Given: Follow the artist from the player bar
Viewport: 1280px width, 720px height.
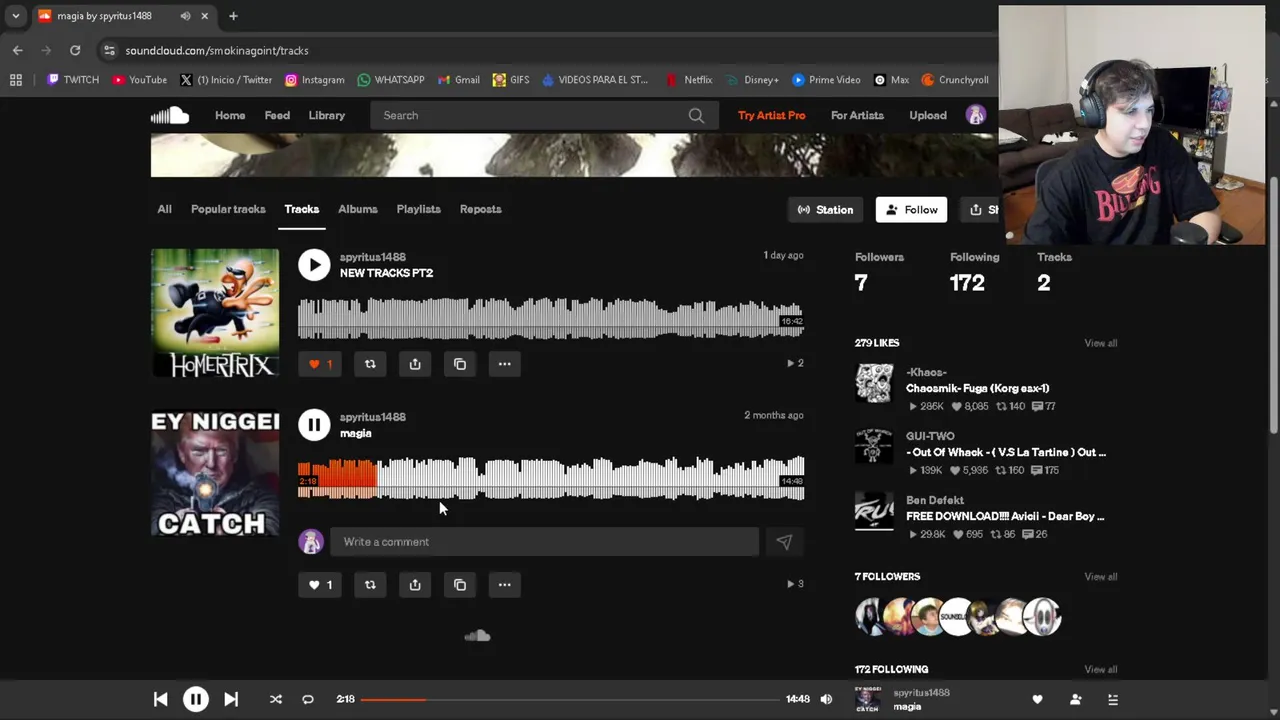Looking at the screenshot, I should point(1075,700).
